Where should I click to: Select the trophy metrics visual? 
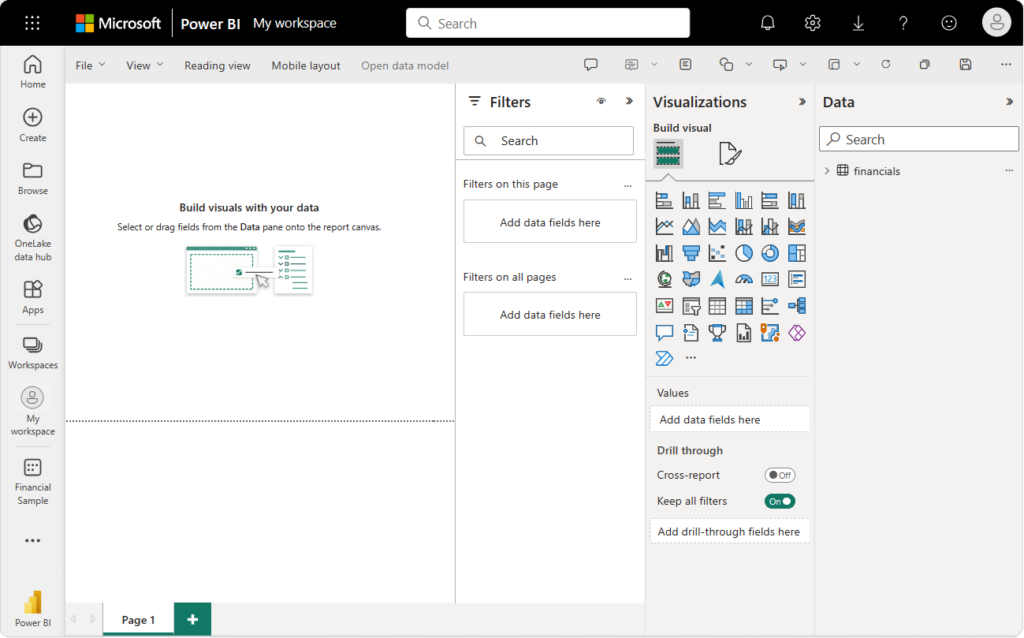[717, 333]
